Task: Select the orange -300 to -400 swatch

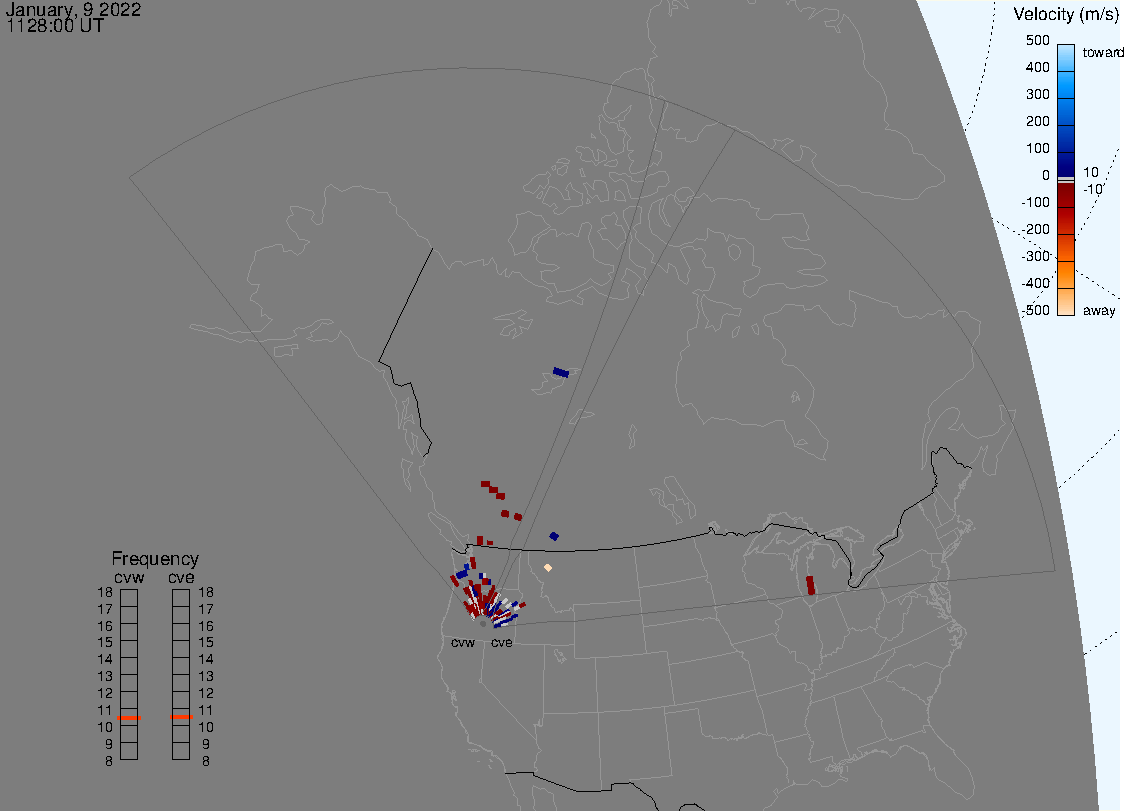Action: [1066, 275]
